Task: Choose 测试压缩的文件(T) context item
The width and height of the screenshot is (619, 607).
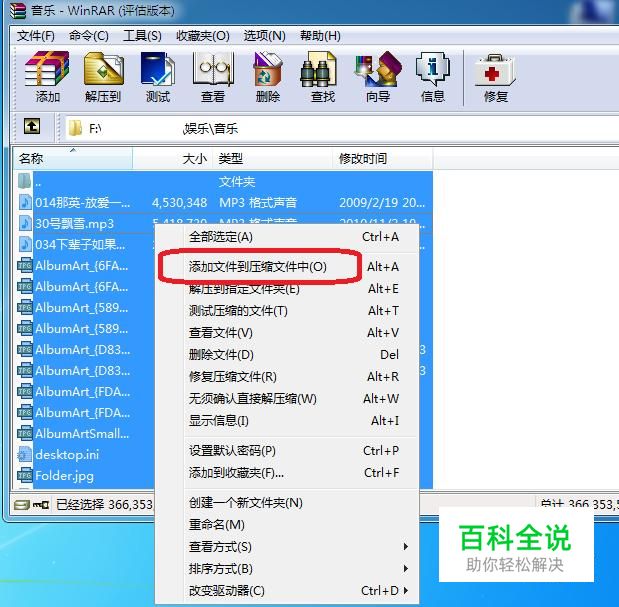Action: [x=287, y=311]
